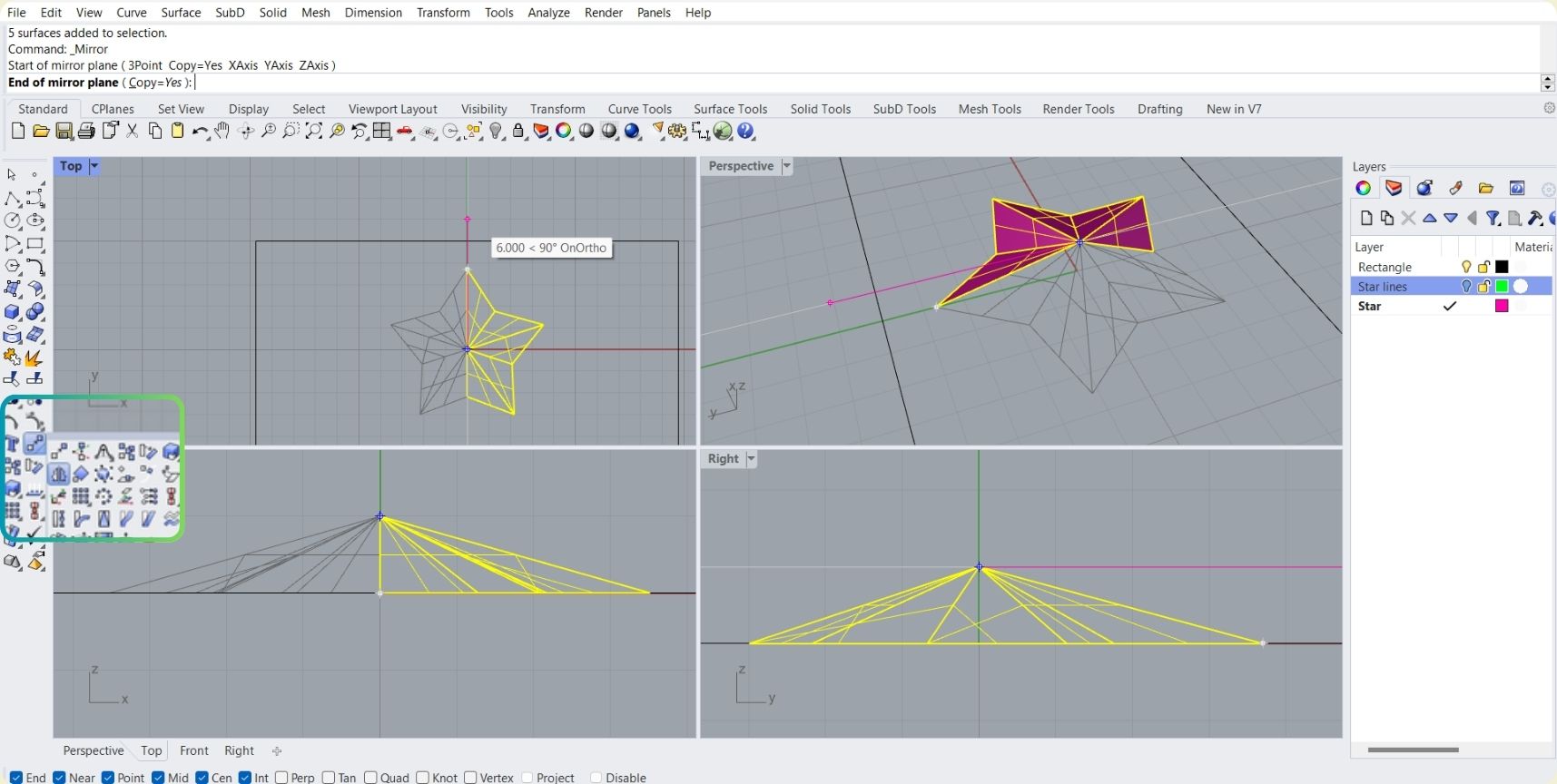Image resolution: width=1557 pixels, height=784 pixels.
Task: Enable the Quad object snap checkbox
Action: coord(370,778)
